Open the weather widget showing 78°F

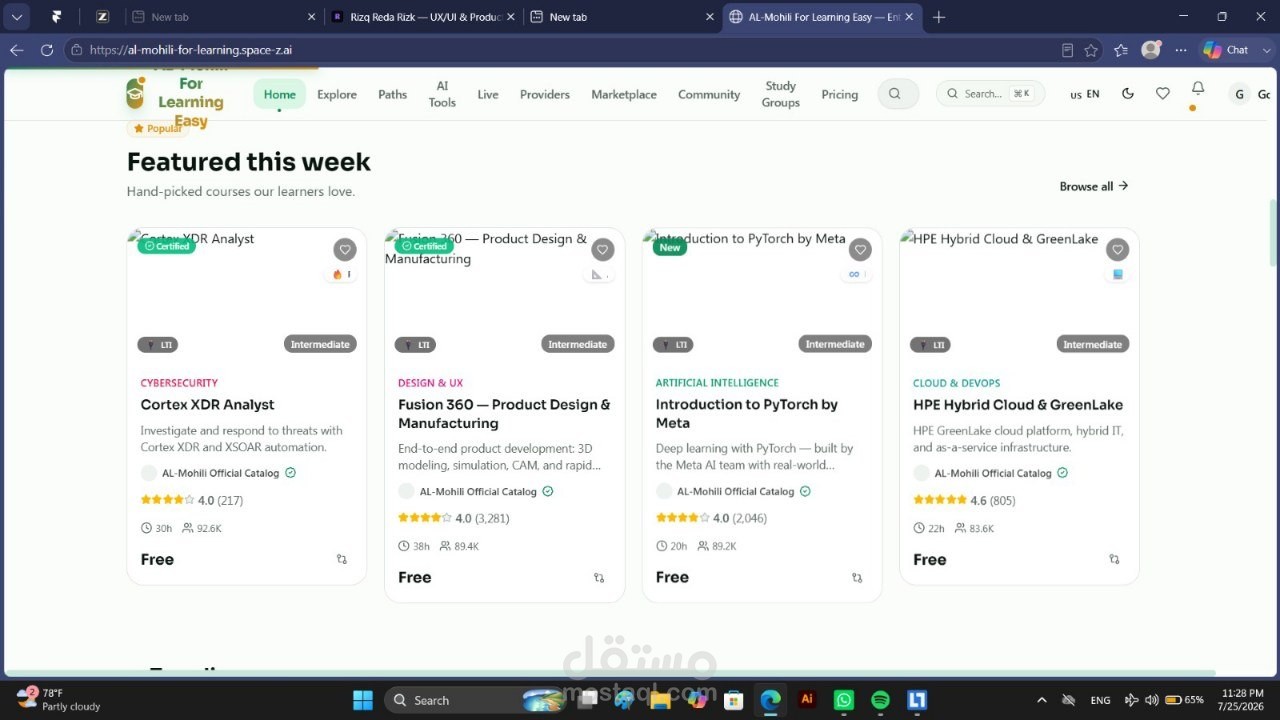(x=60, y=700)
